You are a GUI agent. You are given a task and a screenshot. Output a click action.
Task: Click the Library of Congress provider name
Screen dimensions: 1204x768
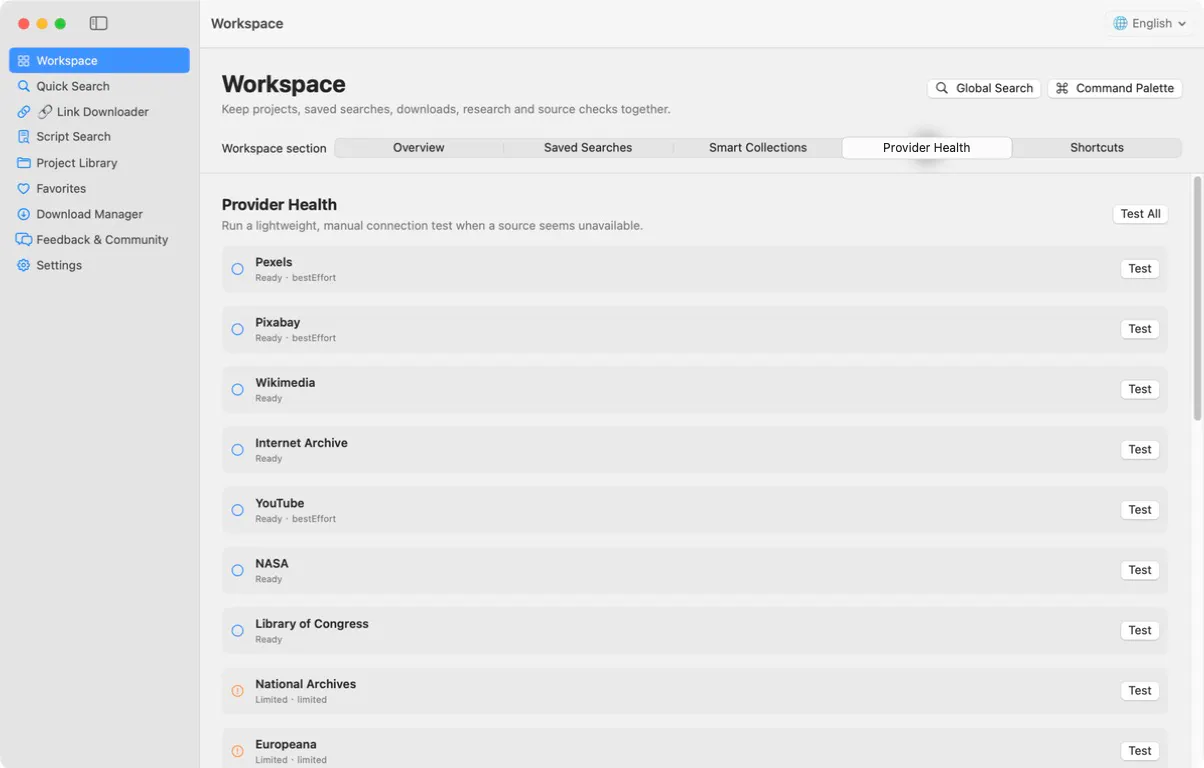[x=312, y=624]
